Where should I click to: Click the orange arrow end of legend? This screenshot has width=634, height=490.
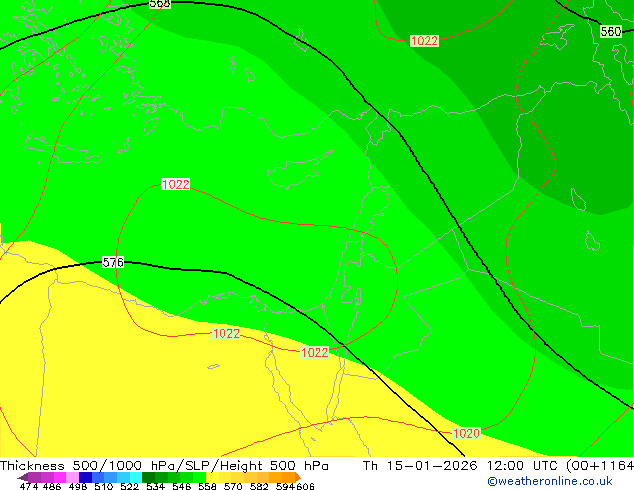coord(298,477)
